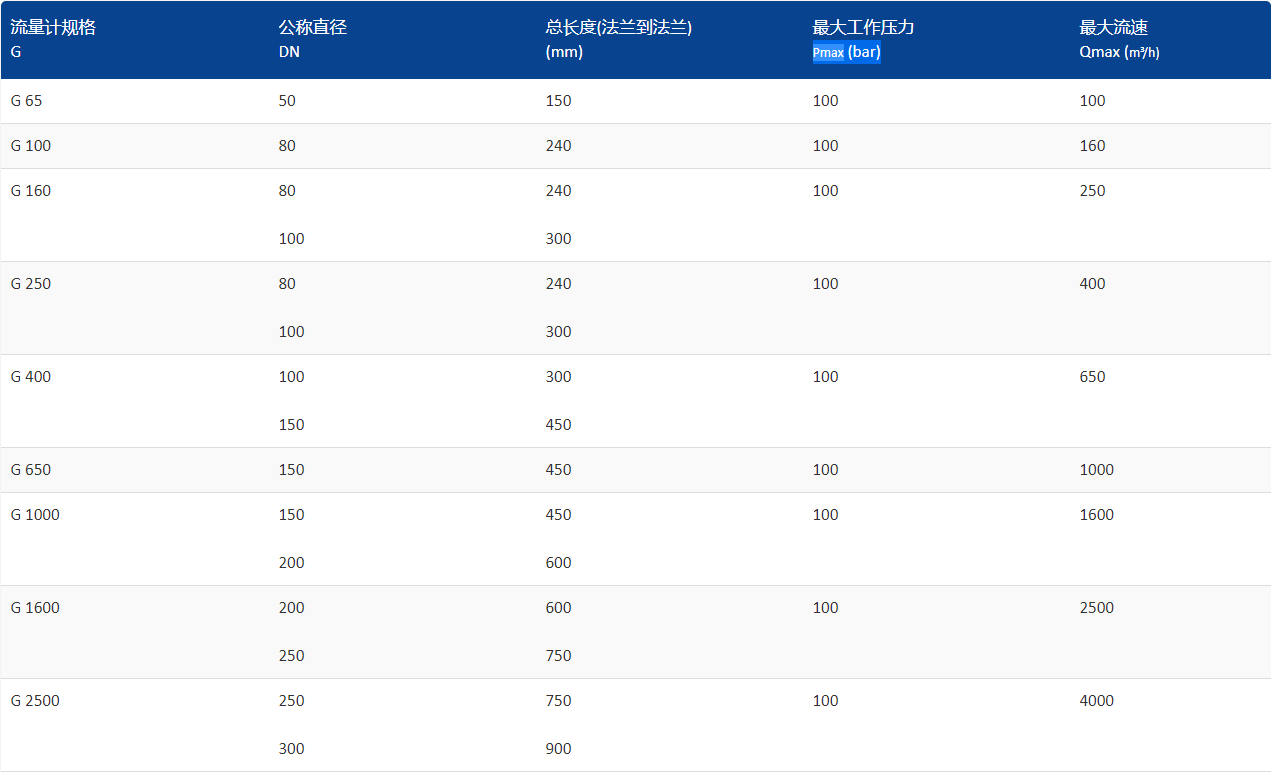Select the G 2500 meter size cell

35,701
